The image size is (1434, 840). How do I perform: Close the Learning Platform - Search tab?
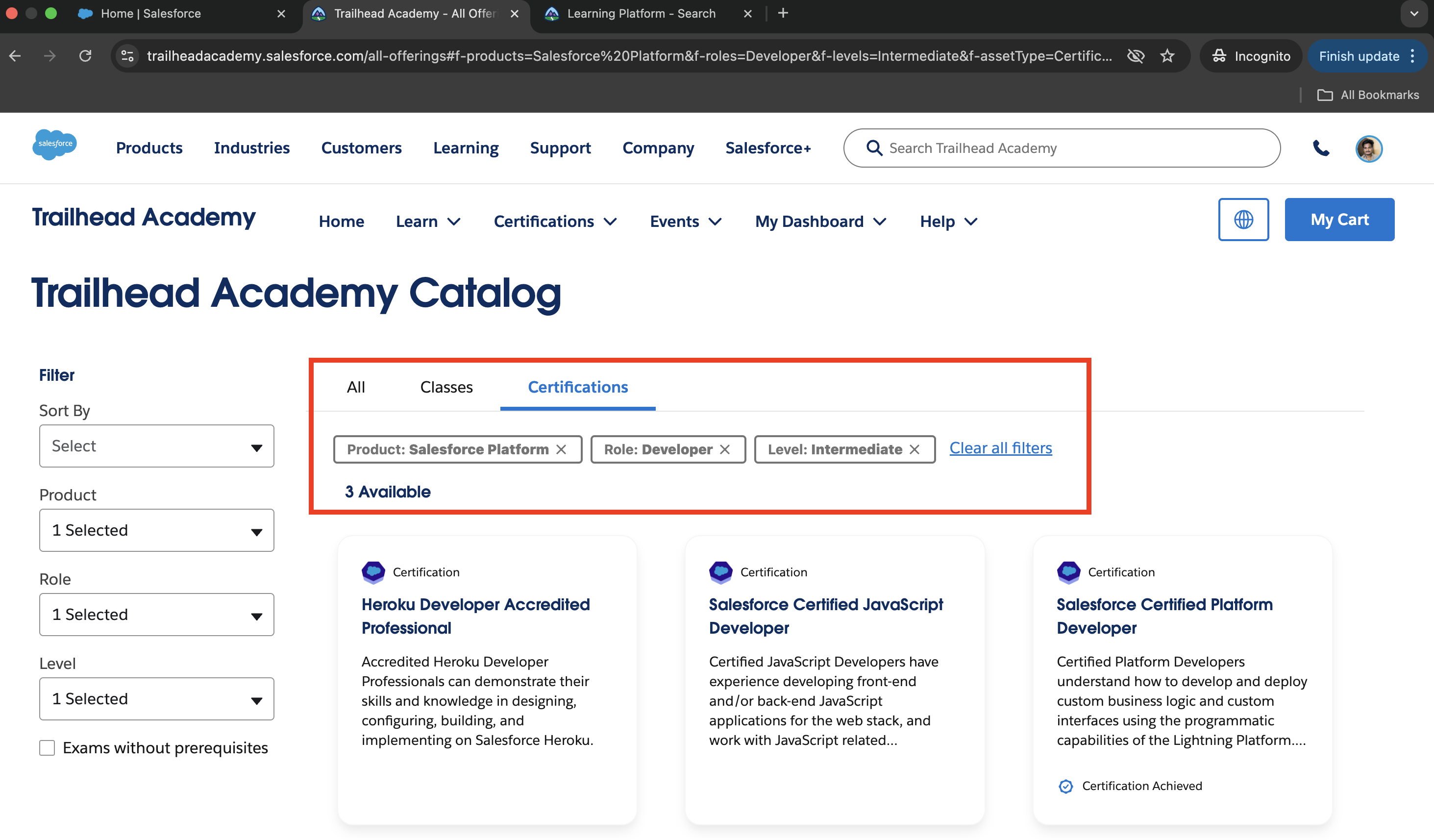748,14
